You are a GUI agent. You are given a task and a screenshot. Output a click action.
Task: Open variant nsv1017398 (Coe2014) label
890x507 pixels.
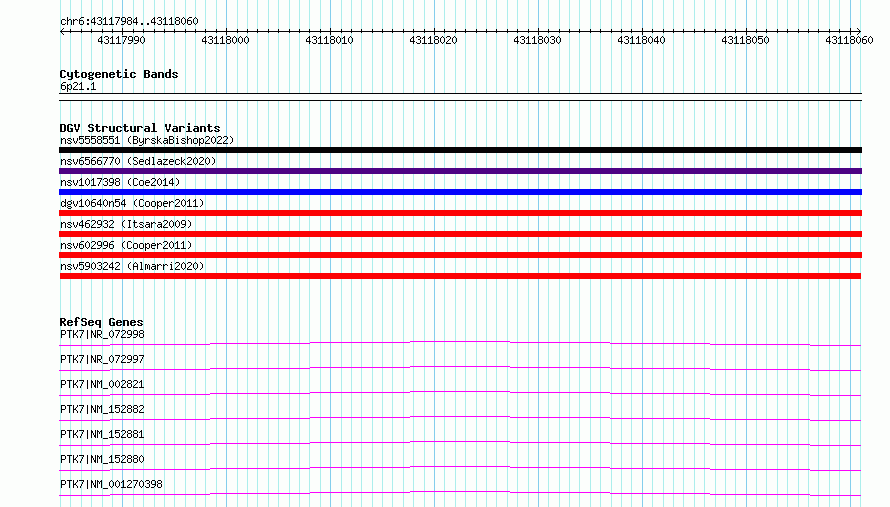click(120, 182)
